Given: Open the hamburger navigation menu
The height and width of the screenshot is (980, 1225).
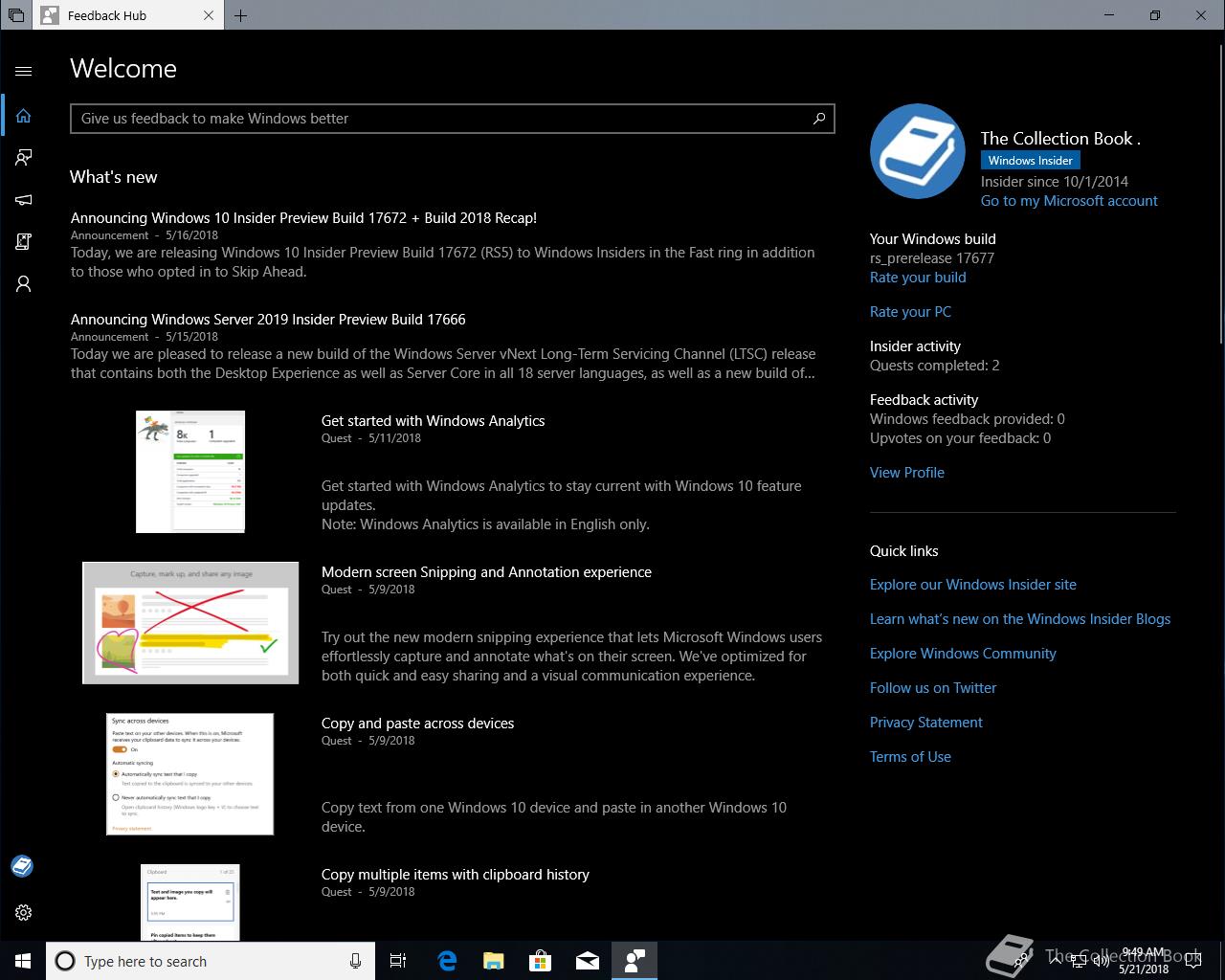Looking at the screenshot, I should pos(24,71).
